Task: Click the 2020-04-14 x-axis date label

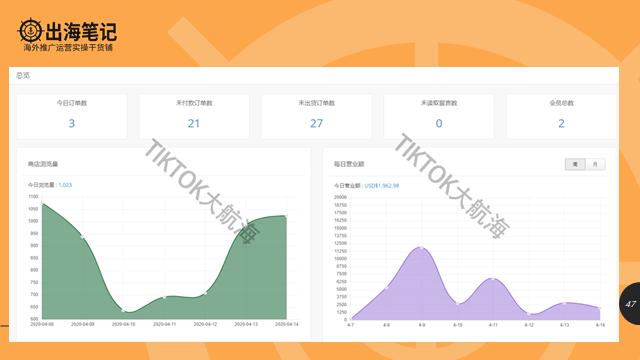Action: [x=287, y=324]
